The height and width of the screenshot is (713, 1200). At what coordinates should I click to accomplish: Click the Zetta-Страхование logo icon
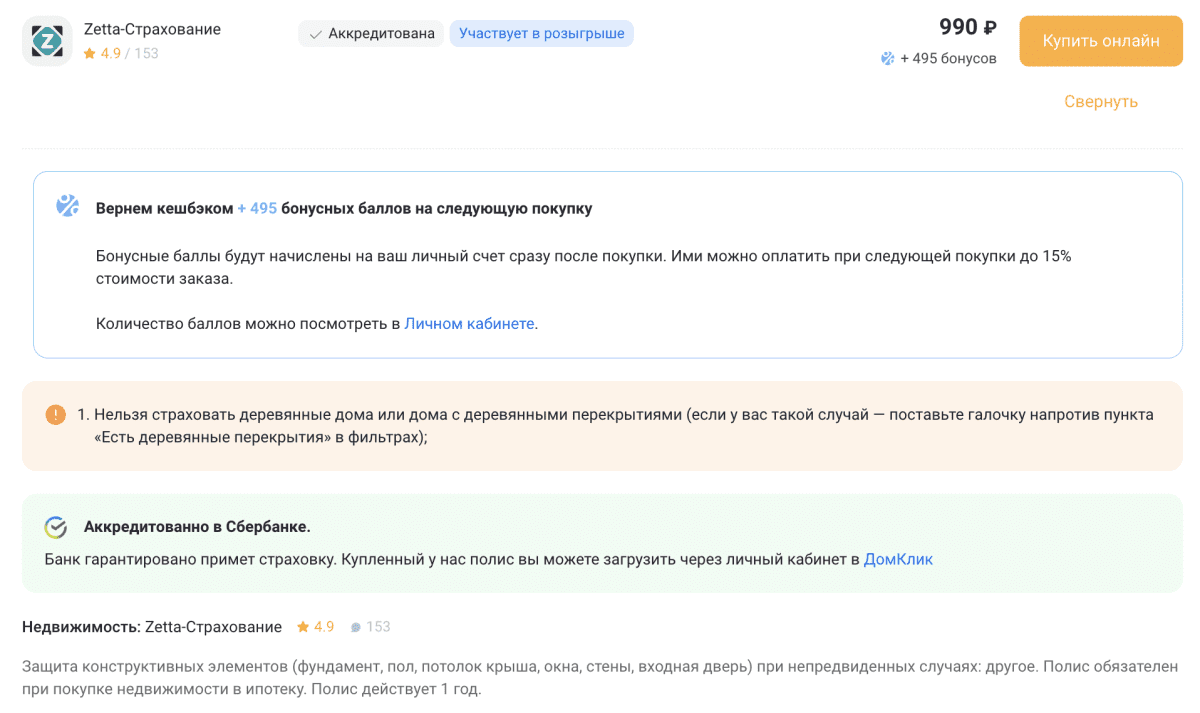(x=47, y=41)
